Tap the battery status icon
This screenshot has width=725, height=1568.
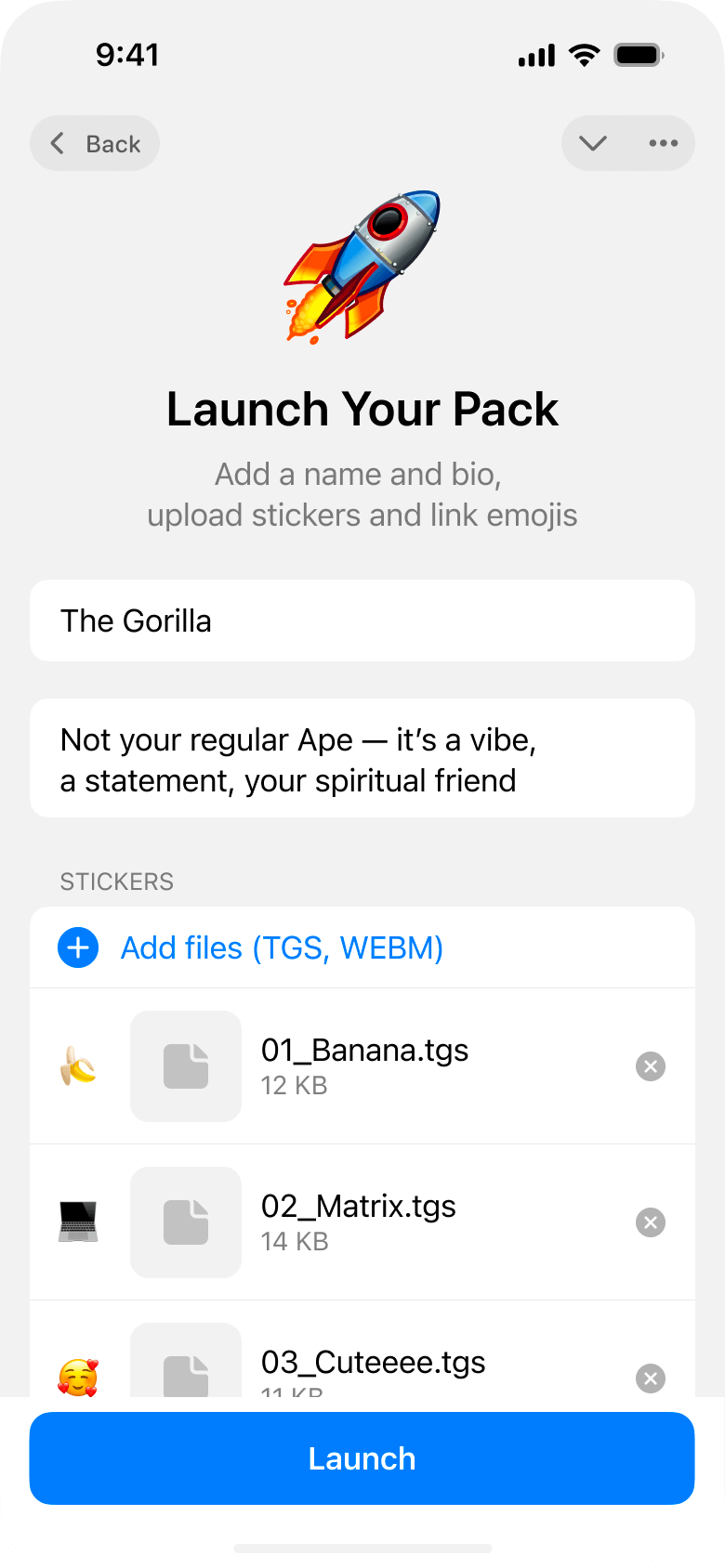coord(639,55)
